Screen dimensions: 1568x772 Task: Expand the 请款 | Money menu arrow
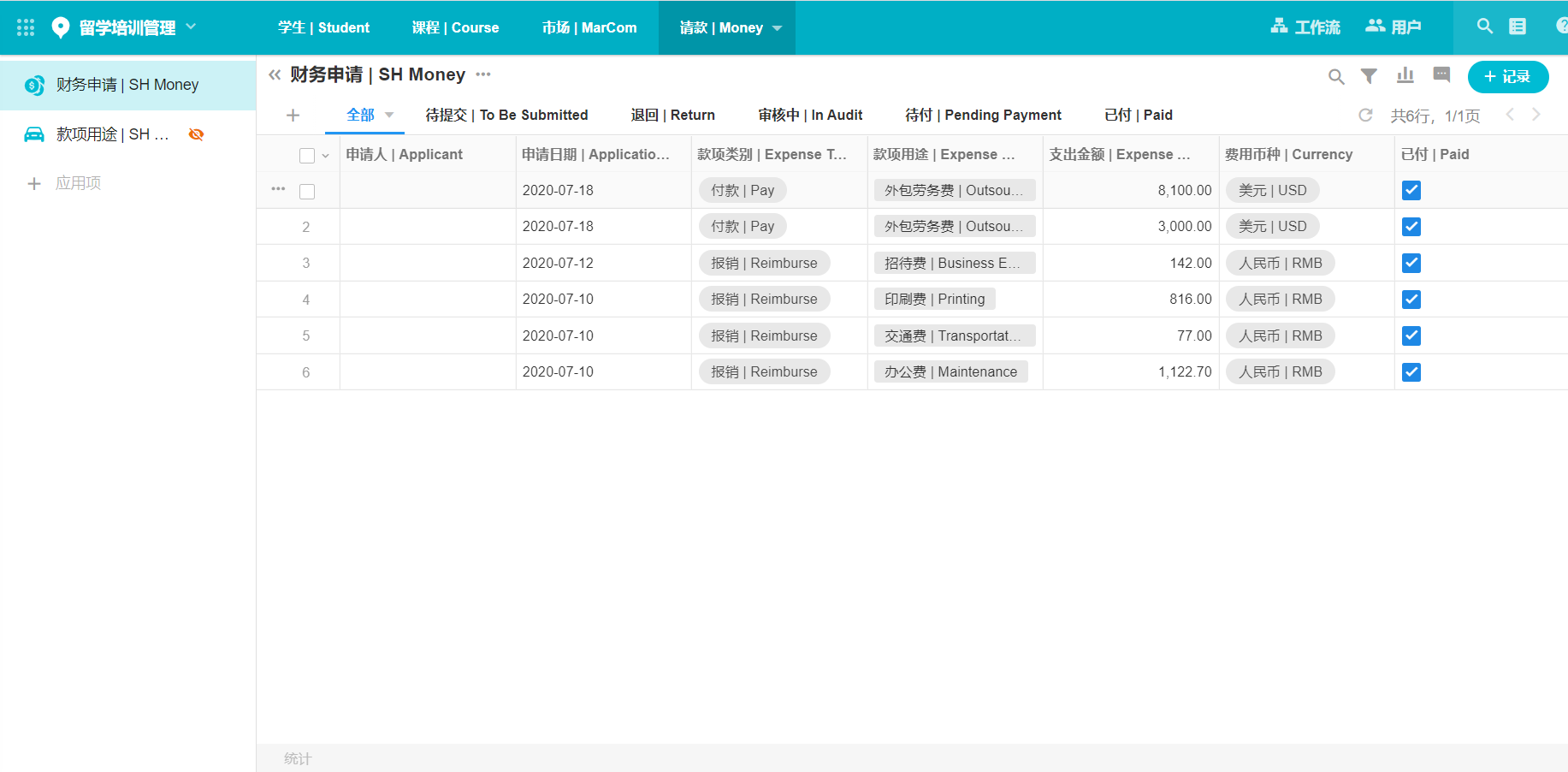pos(777,28)
